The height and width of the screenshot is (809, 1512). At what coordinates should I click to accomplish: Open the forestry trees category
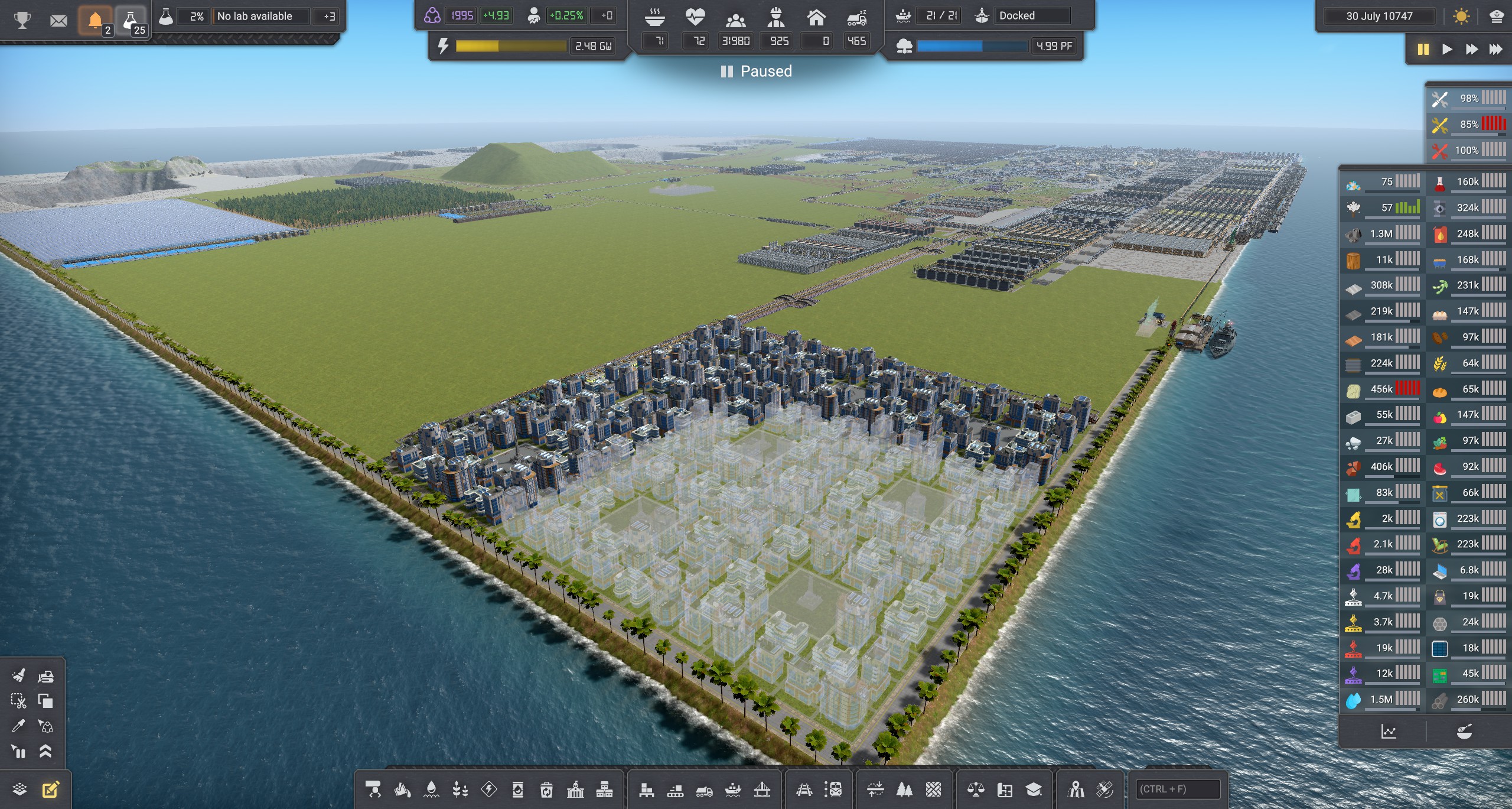pyautogui.click(x=904, y=789)
